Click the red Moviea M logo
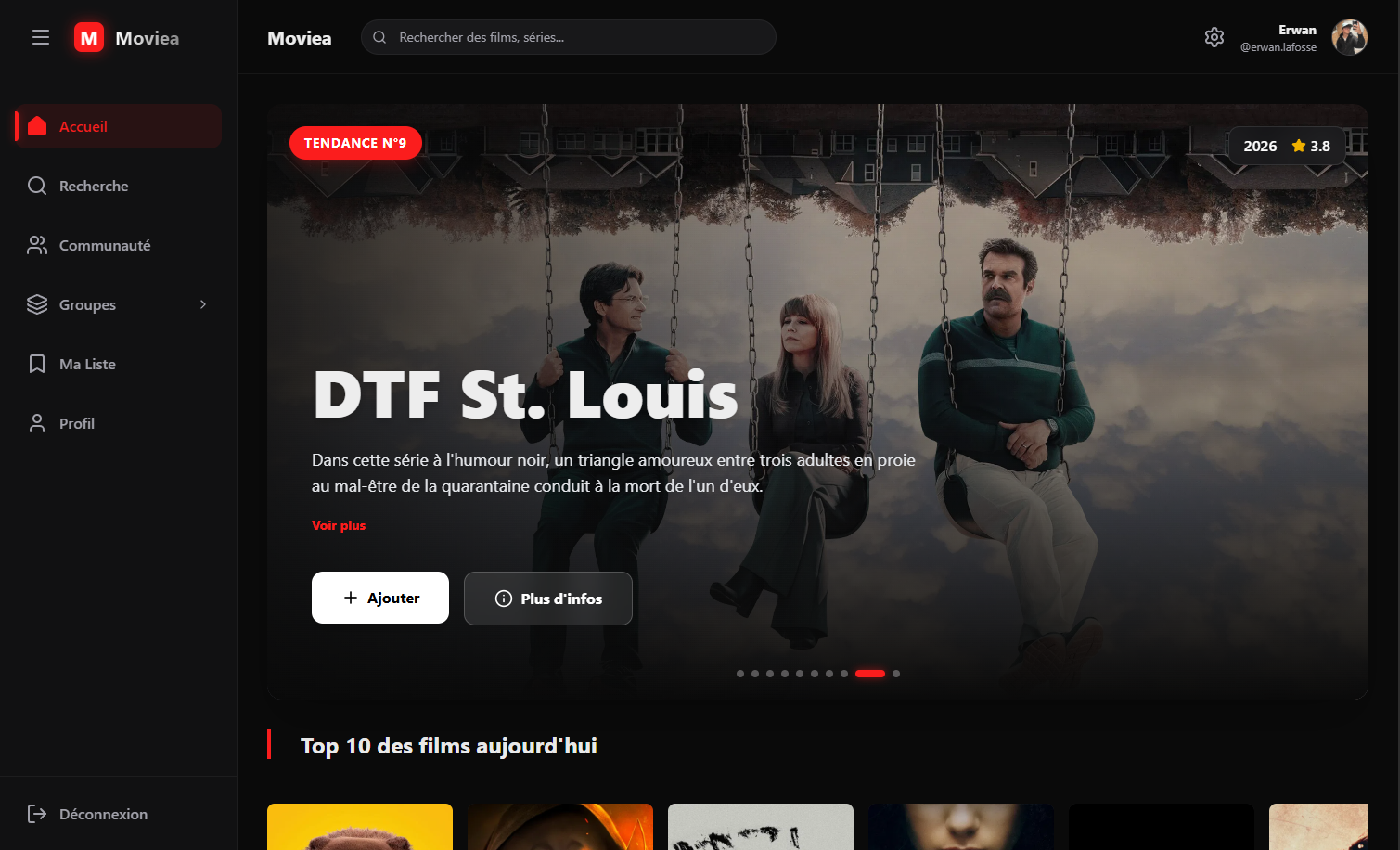1400x850 pixels. 89,38
